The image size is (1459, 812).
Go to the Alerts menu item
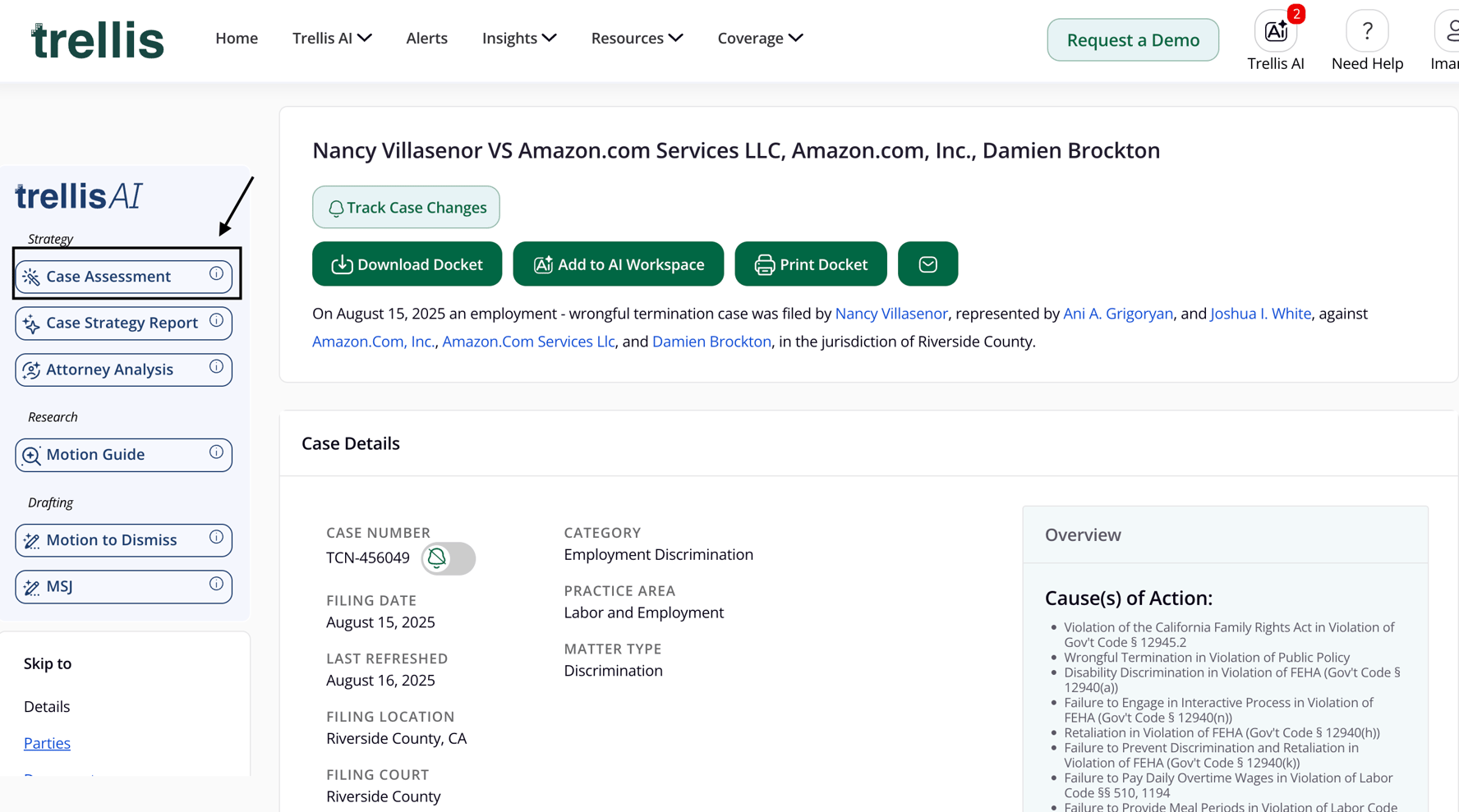click(x=426, y=38)
